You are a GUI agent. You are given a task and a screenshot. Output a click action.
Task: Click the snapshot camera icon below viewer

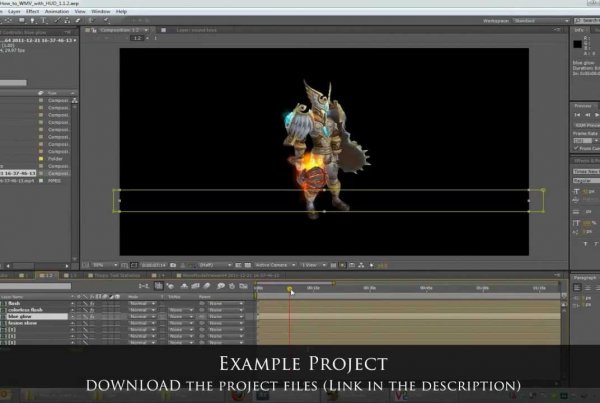tap(173, 265)
